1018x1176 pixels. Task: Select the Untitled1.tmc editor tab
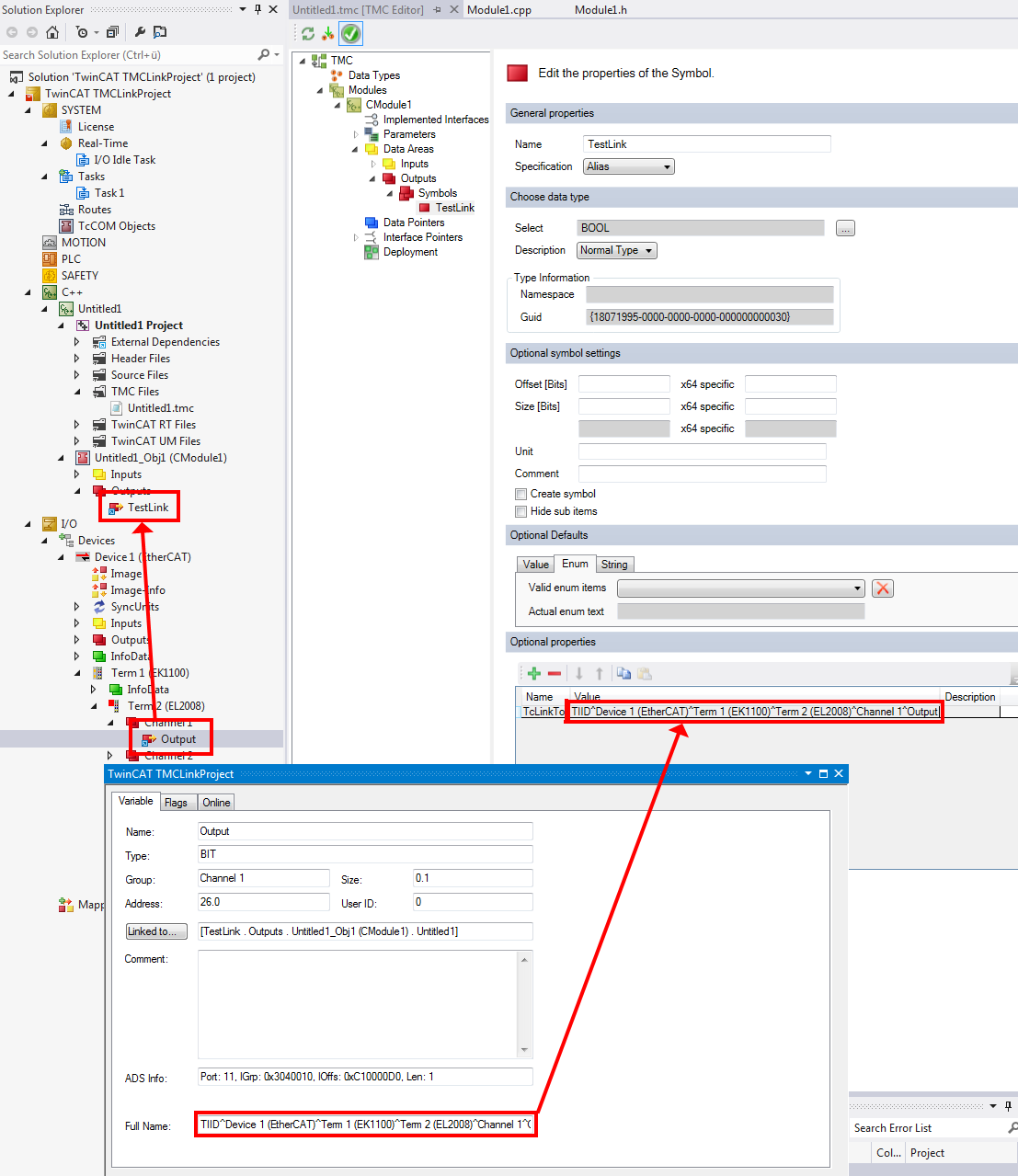[x=359, y=9]
